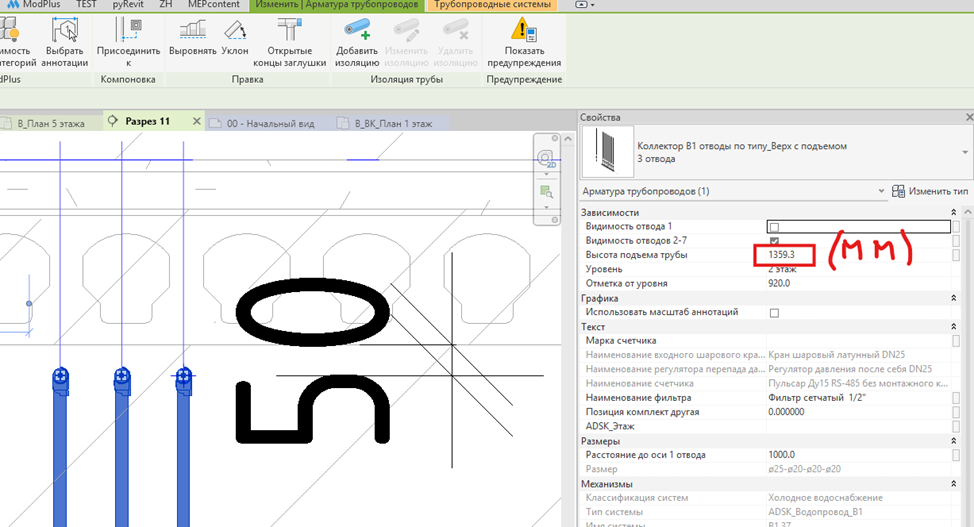Close the Разрез 11 view tab
Image resolution: width=974 pixels, height=527 pixels.
196,121
